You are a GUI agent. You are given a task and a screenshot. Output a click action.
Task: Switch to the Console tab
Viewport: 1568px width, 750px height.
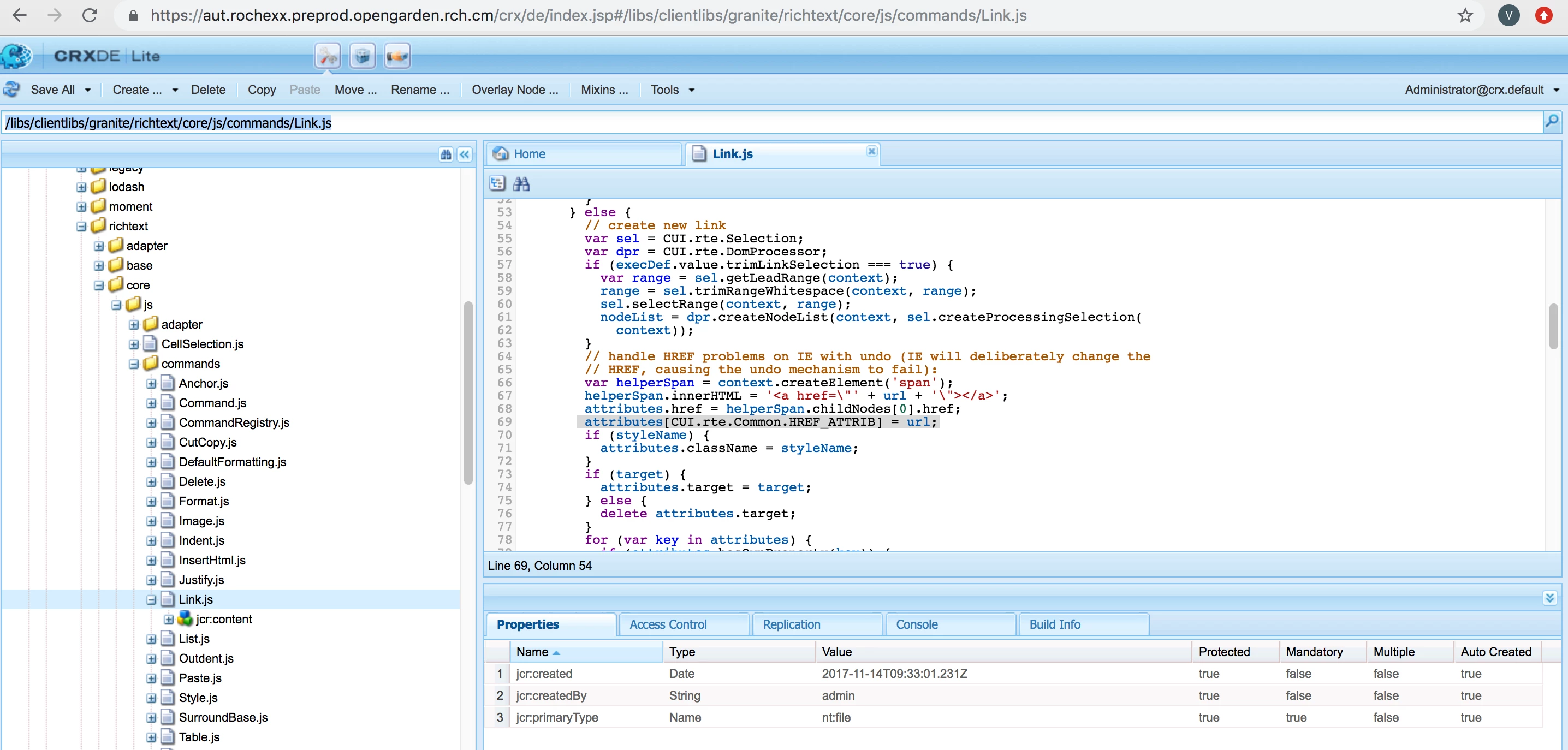click(x=916, y=624)
